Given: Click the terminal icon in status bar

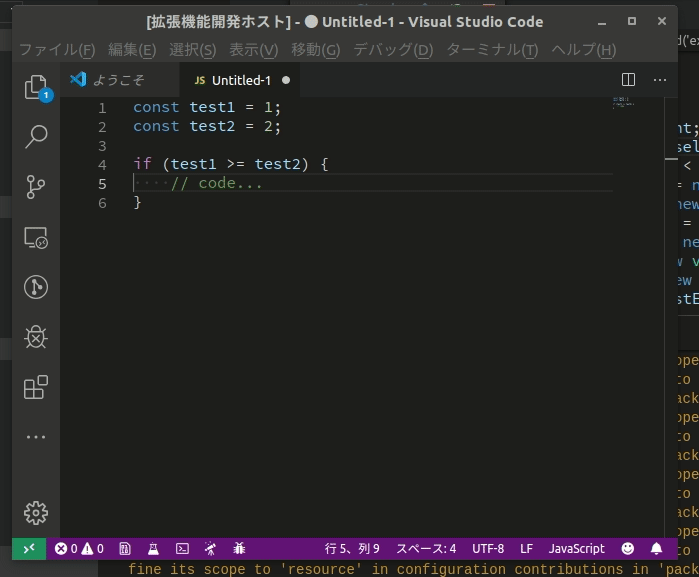Looking at the screenshot, I should [x=182, y=548].
